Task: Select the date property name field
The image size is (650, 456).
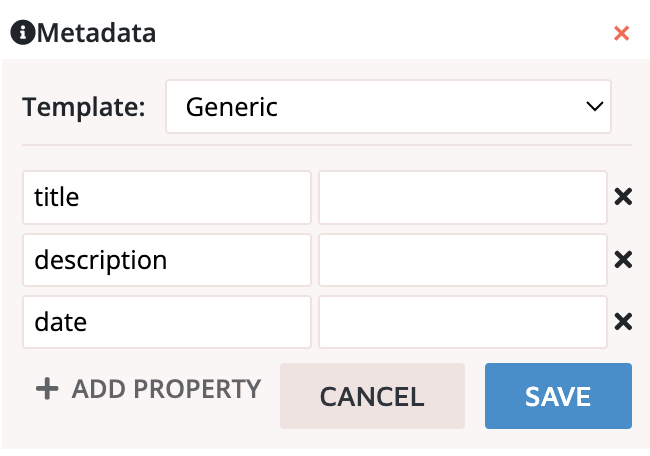Action: pos(167,322)
